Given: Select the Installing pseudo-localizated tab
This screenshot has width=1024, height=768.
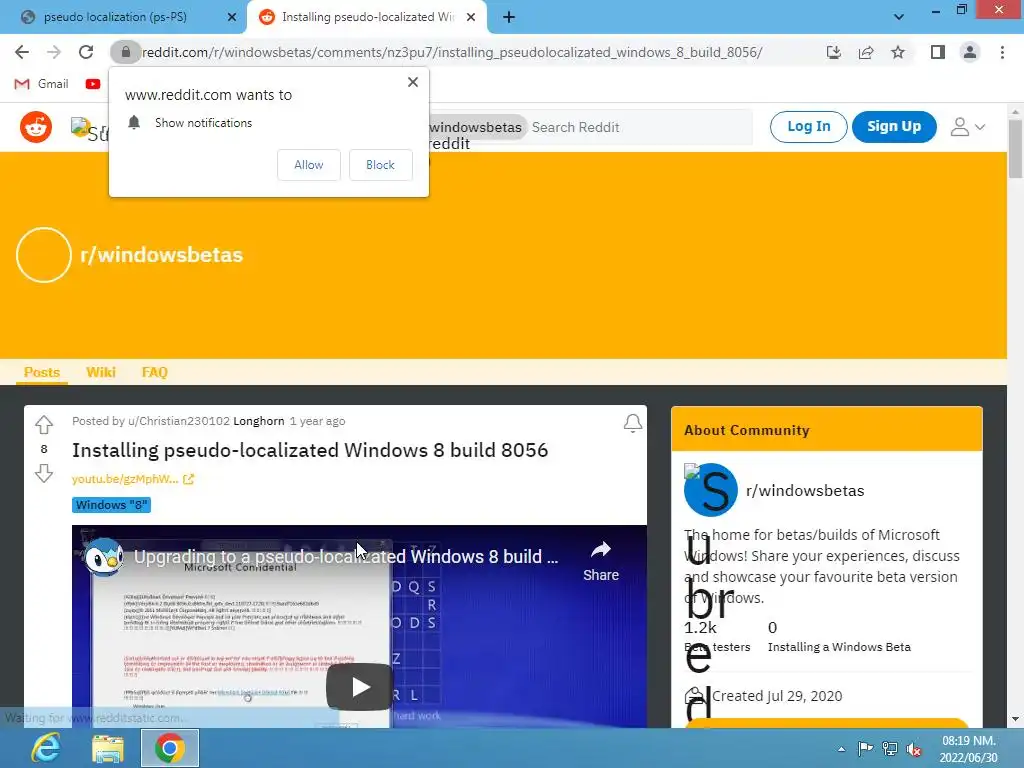Looking at the screenshot, I should (x=367, y=17).
